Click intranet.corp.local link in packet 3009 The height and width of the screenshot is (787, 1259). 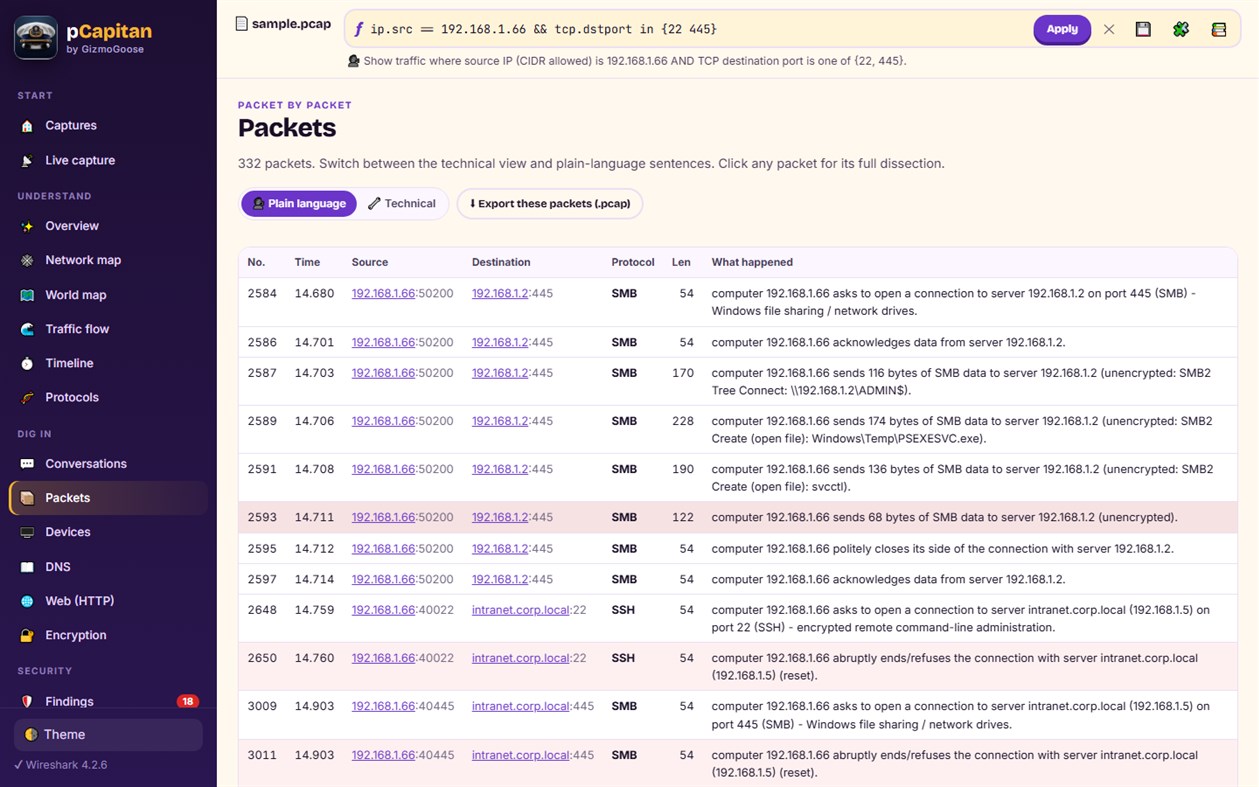point(521,706)
